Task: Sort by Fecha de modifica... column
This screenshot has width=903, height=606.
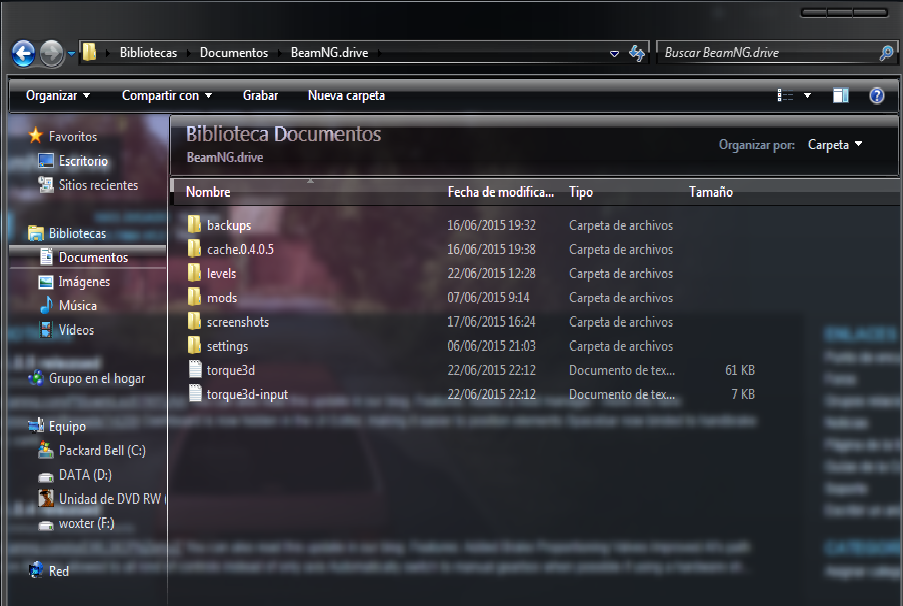Action: (x=500, y=192)
